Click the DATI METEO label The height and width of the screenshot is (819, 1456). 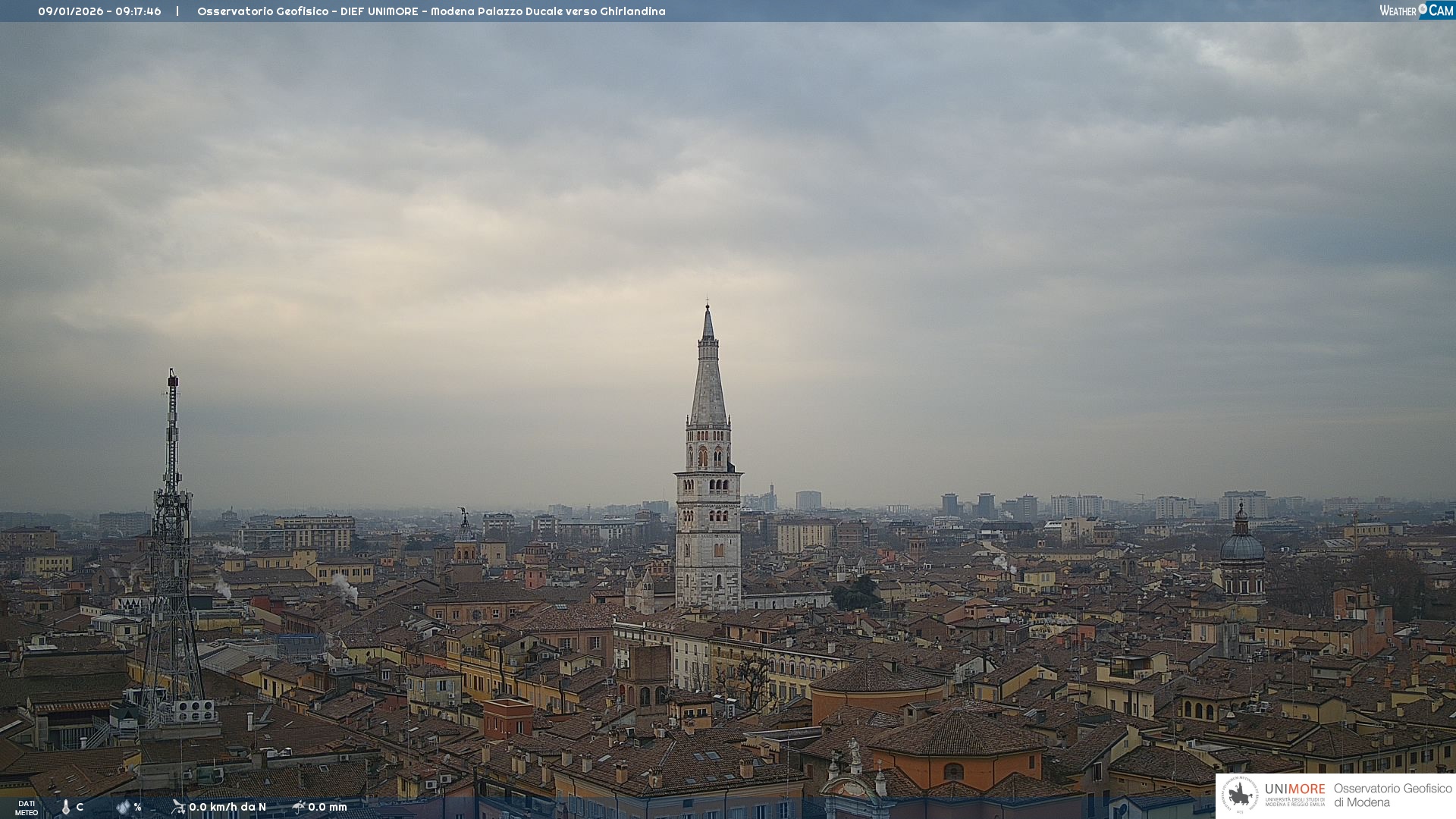[x=27, y=808]
